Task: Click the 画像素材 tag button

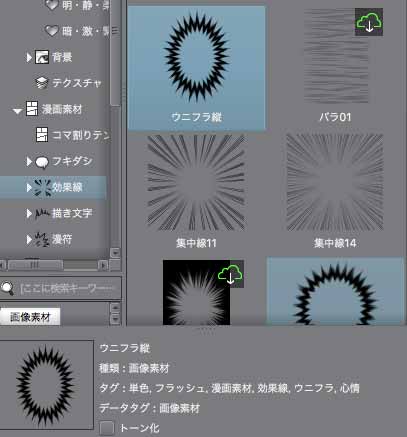Action: coord(30,317)
